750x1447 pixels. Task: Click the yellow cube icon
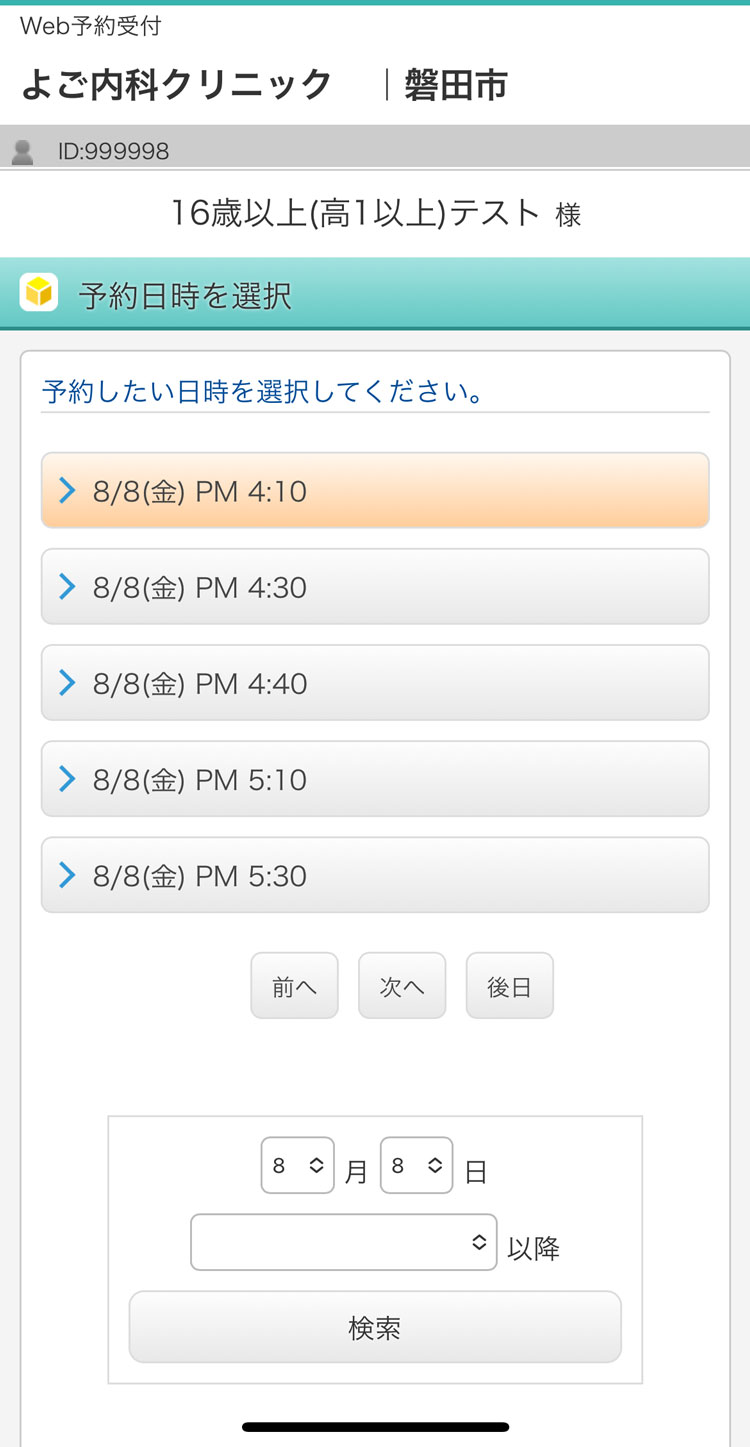(39, 293)
